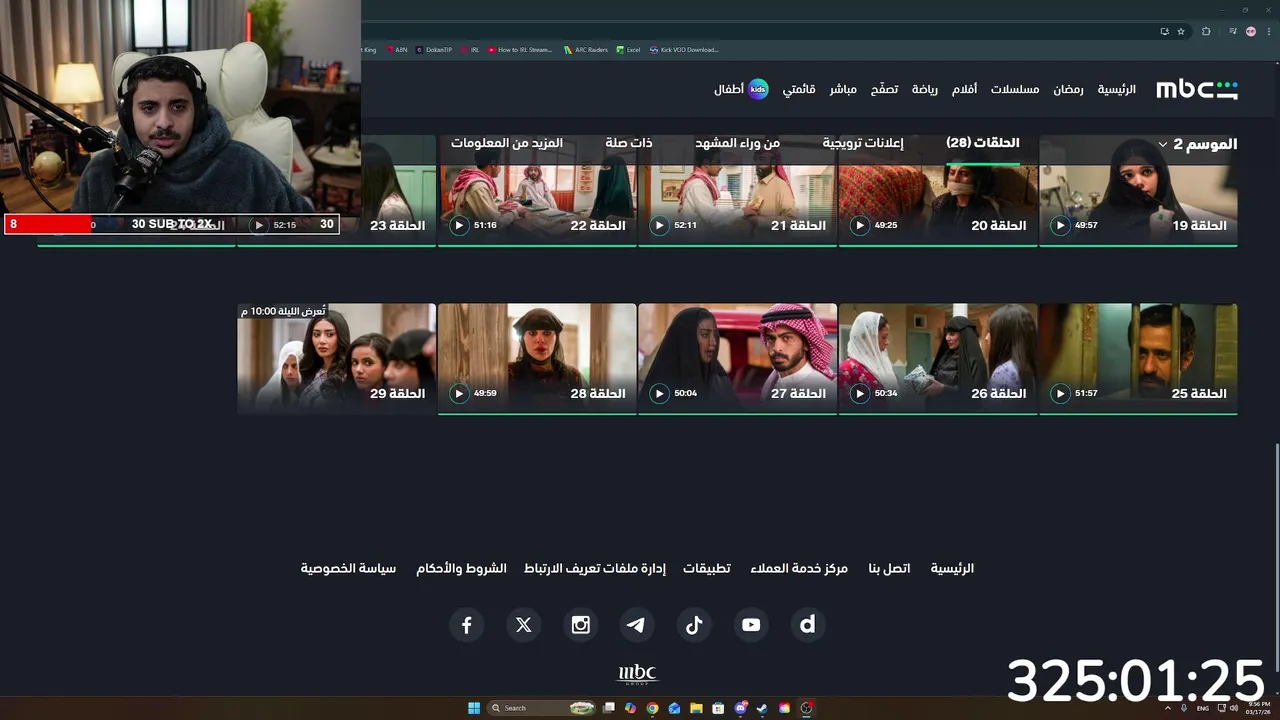Open قائمتي my list in navigation
The width and height of the screenshot is (1280, 720).
pyautogui.click(x=799, y=89)
